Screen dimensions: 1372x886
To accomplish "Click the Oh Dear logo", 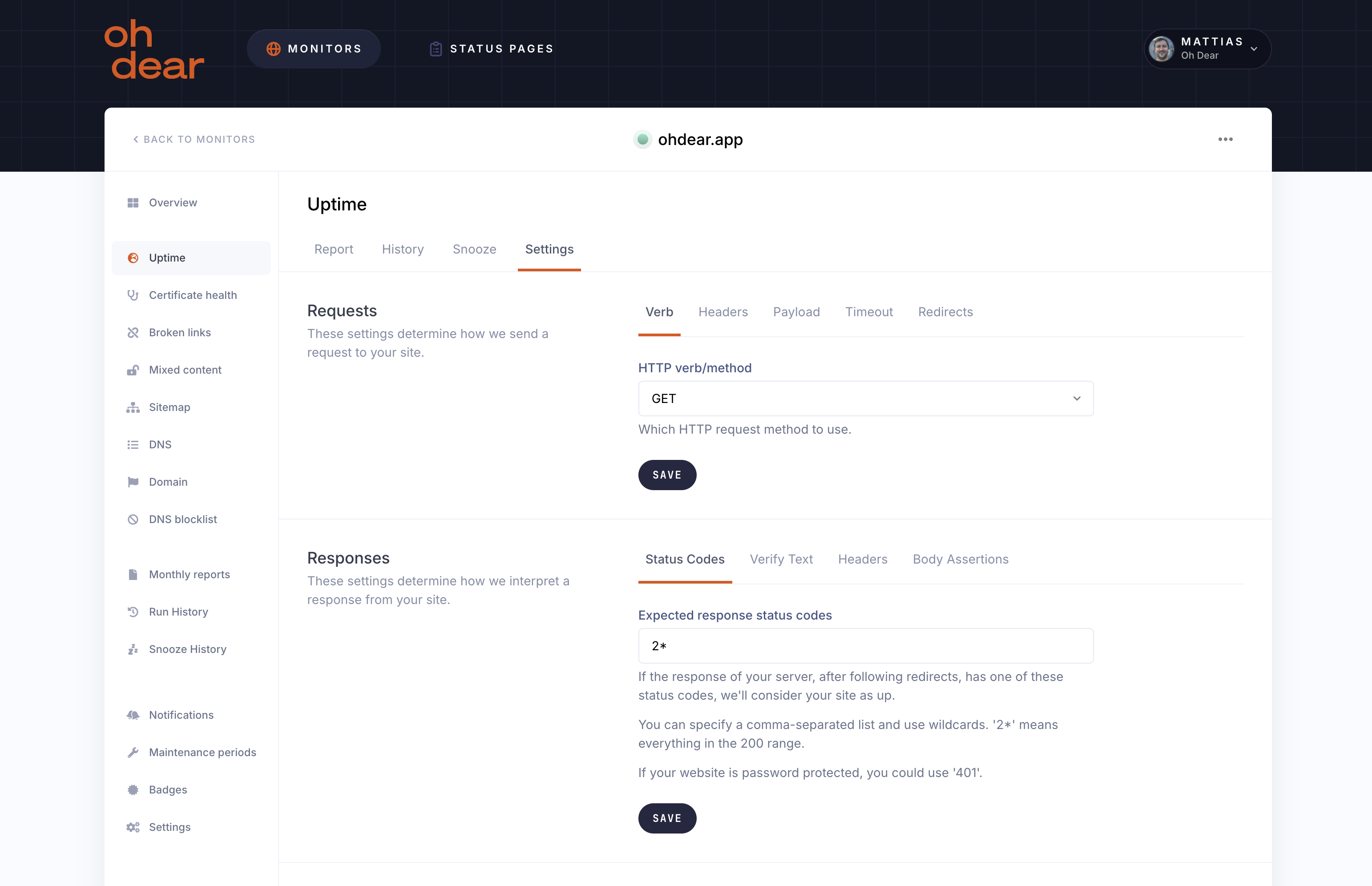I will pos(153,49).
